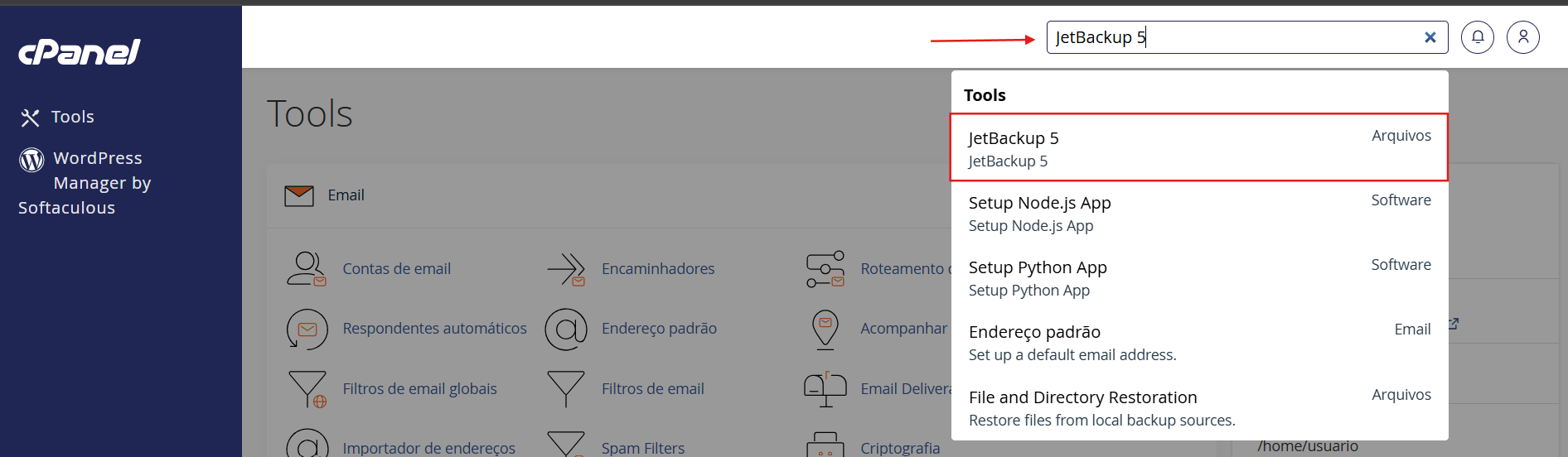Select JetBackup 5 search result
The image size is (1568, 457).
(1199, 148)
